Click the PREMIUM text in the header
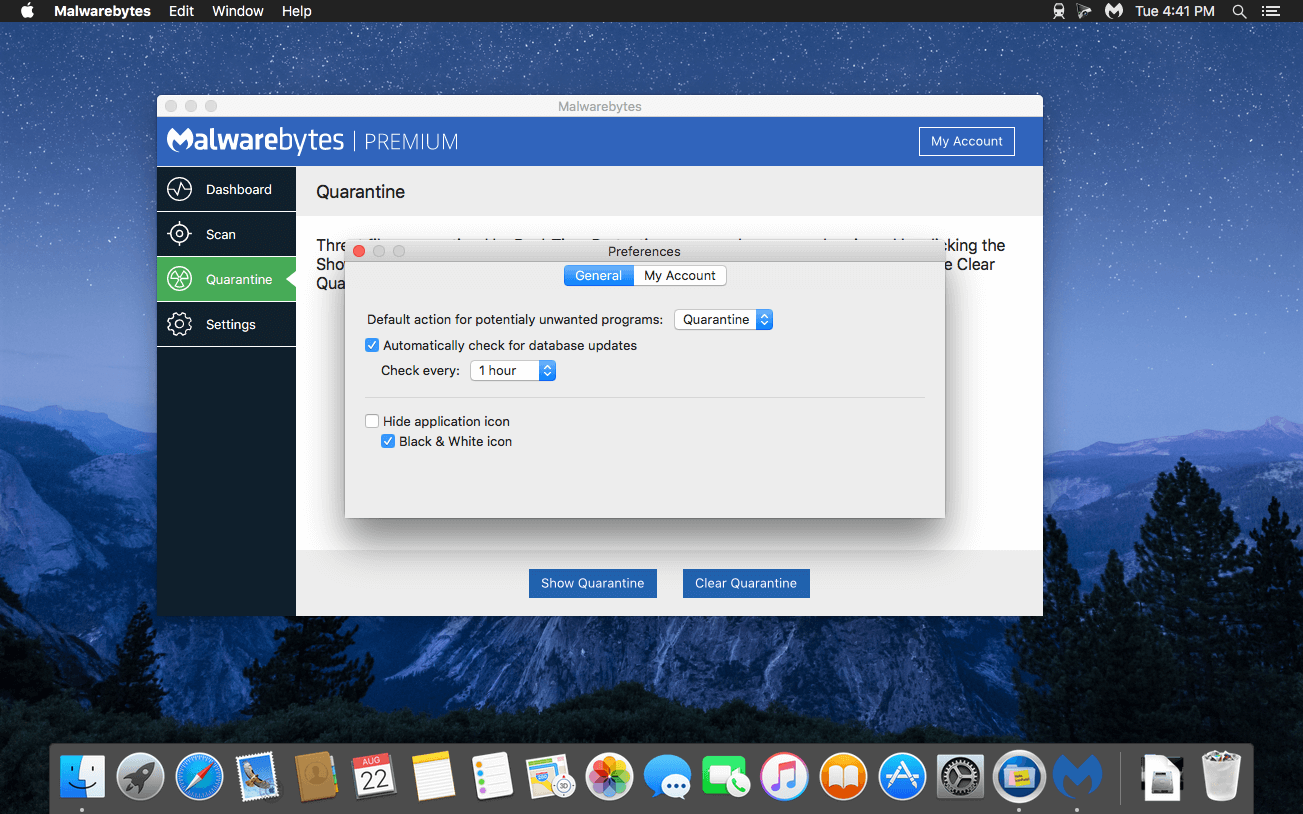Image resolution: width=1303 pixels, height=814 pixels. 411,141
